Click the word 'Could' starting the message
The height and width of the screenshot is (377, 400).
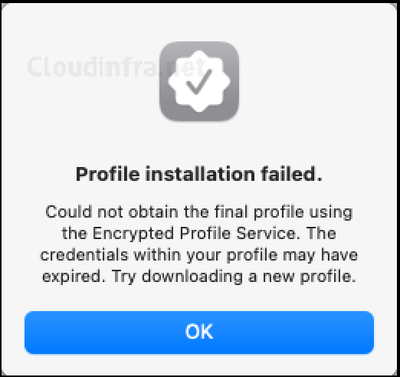tap(69, 212)
